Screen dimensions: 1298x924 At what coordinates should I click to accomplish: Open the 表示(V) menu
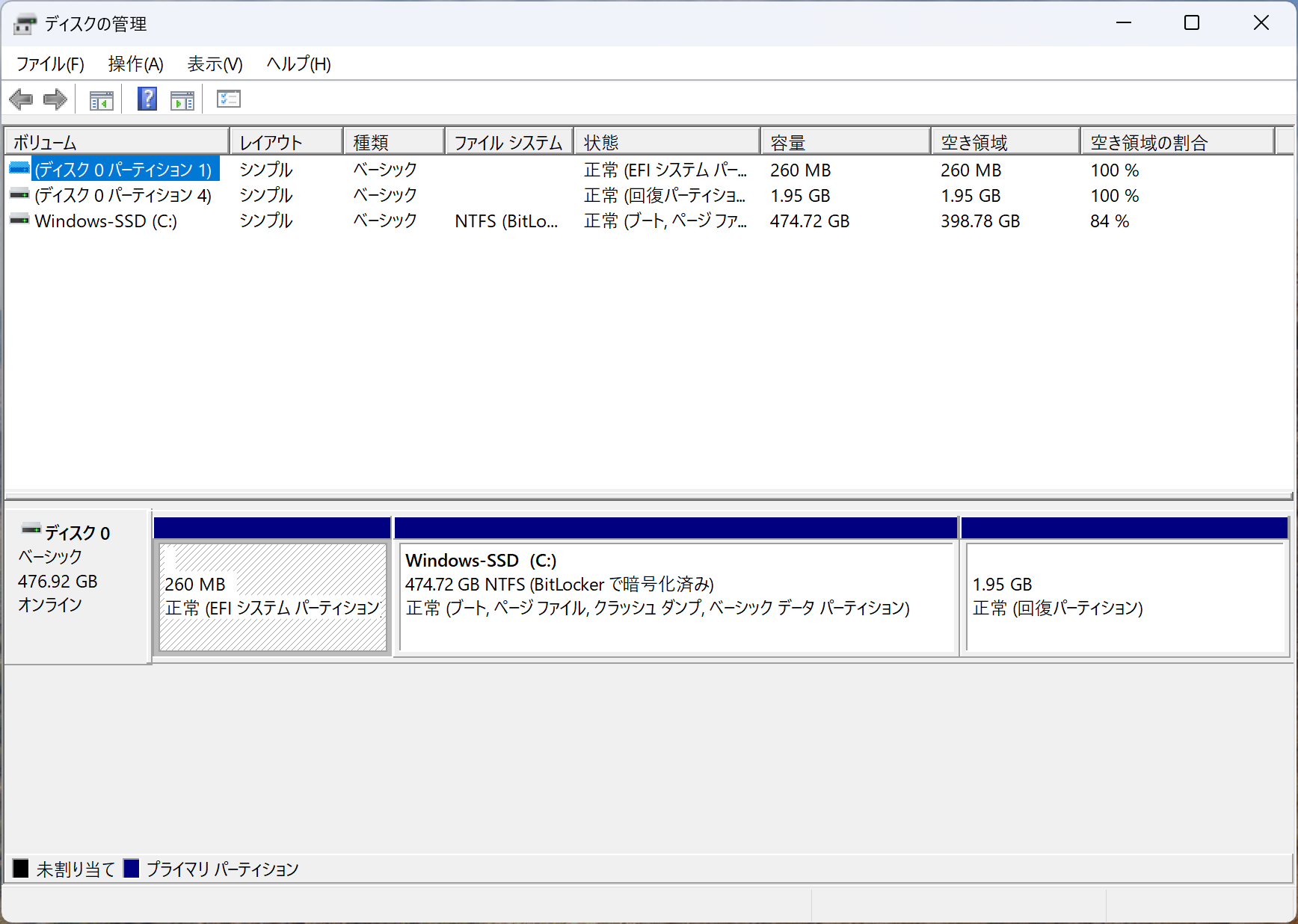[x=215, y=64]
